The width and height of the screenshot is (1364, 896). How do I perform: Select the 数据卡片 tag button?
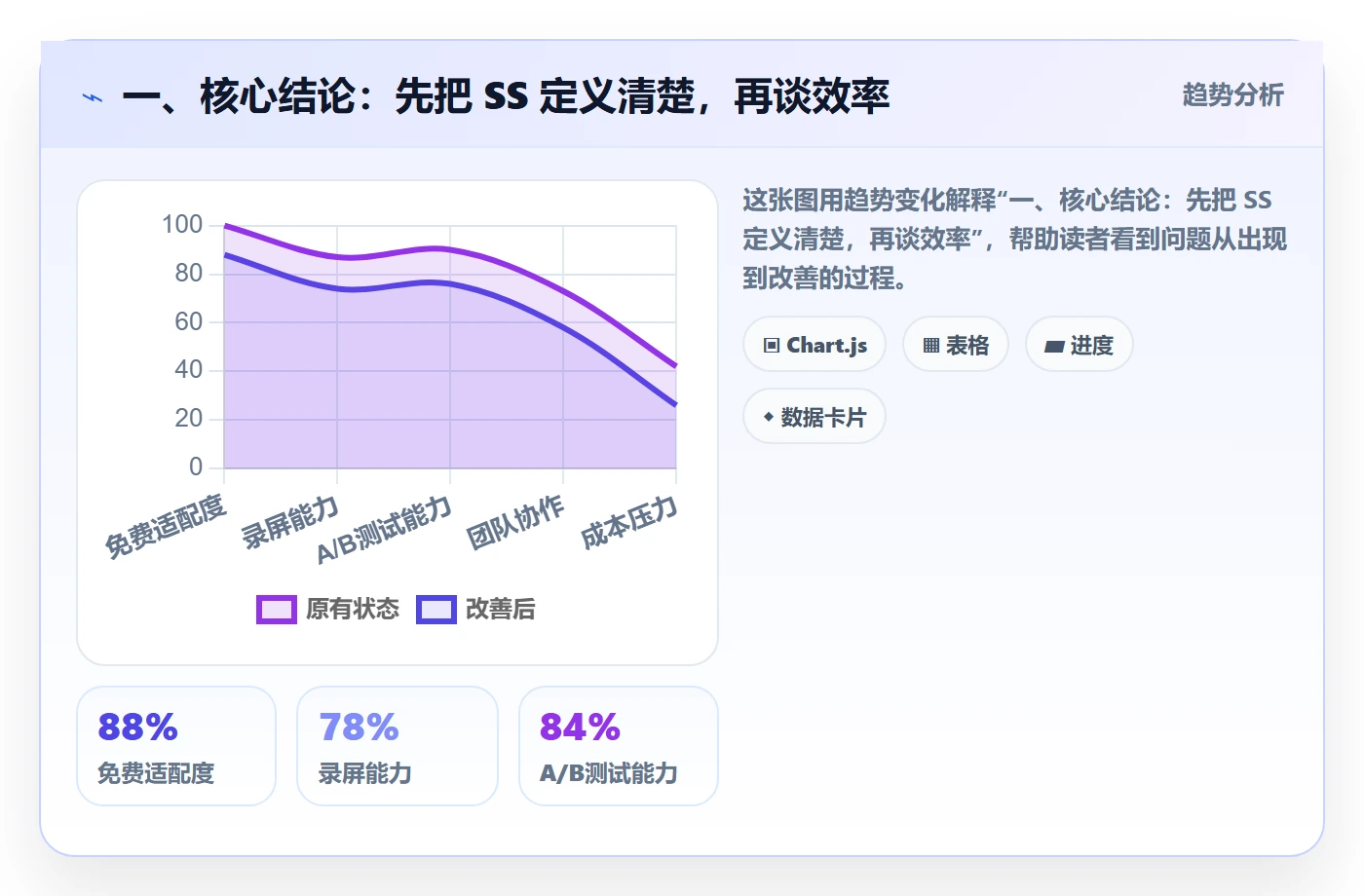tap(815, 417)
